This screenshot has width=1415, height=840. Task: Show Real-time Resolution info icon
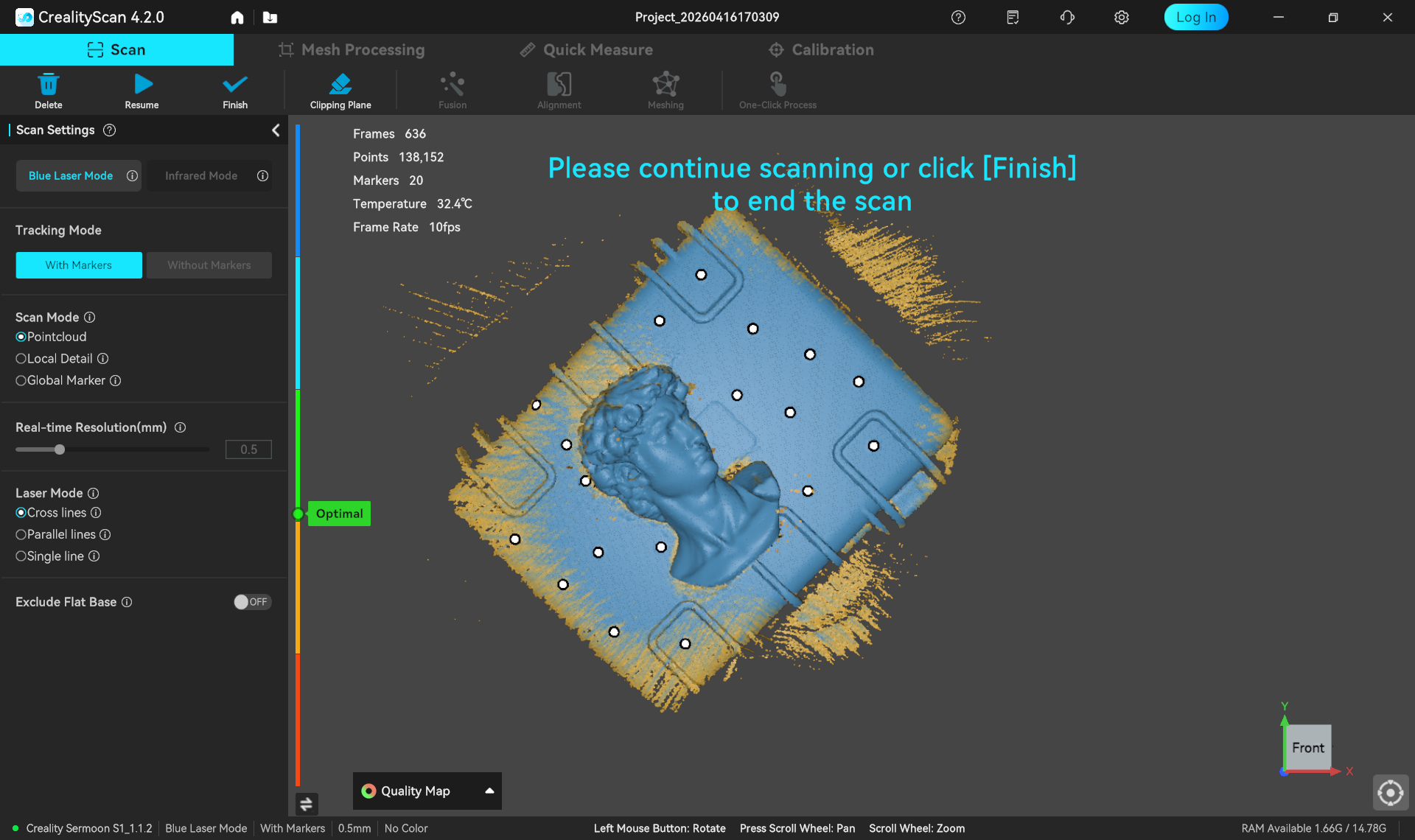tap(180, 427)
